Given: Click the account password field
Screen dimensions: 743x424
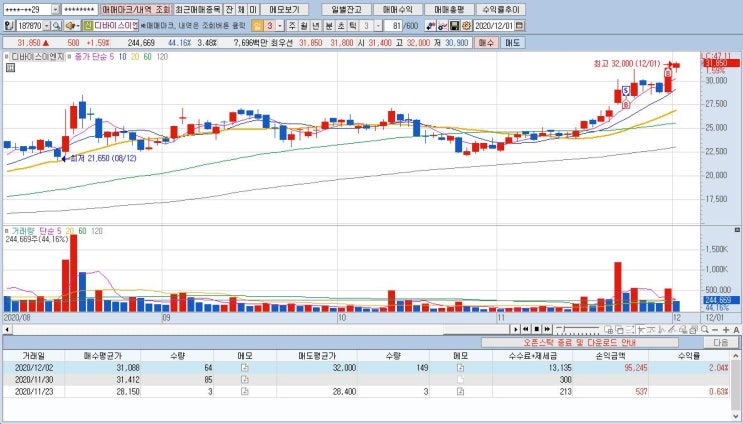Looking at the screenshot, I should click(80, 9).
